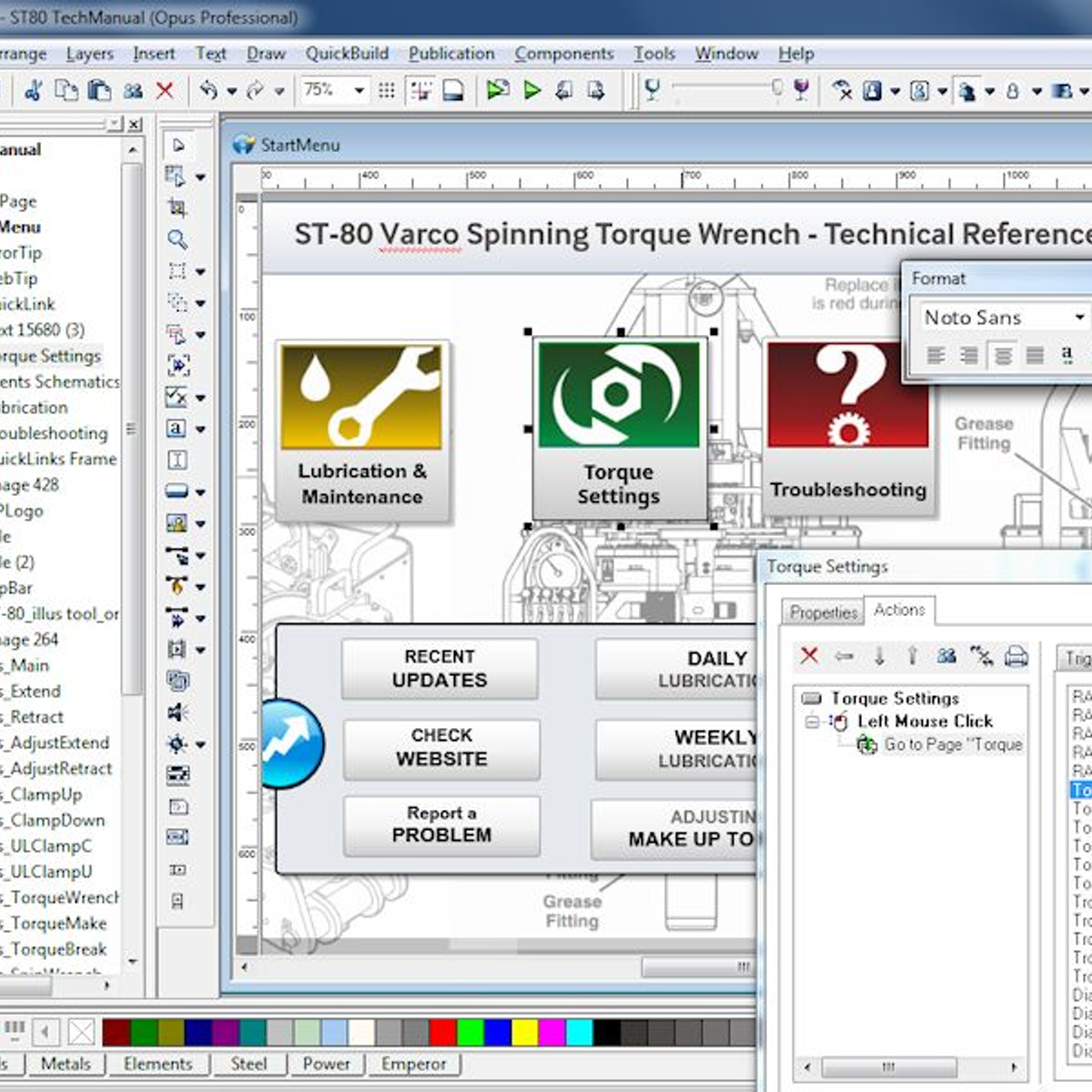
Task: Open the 75% zoom level dropdown
Action: pyautogui.click(x=359, y=90)
